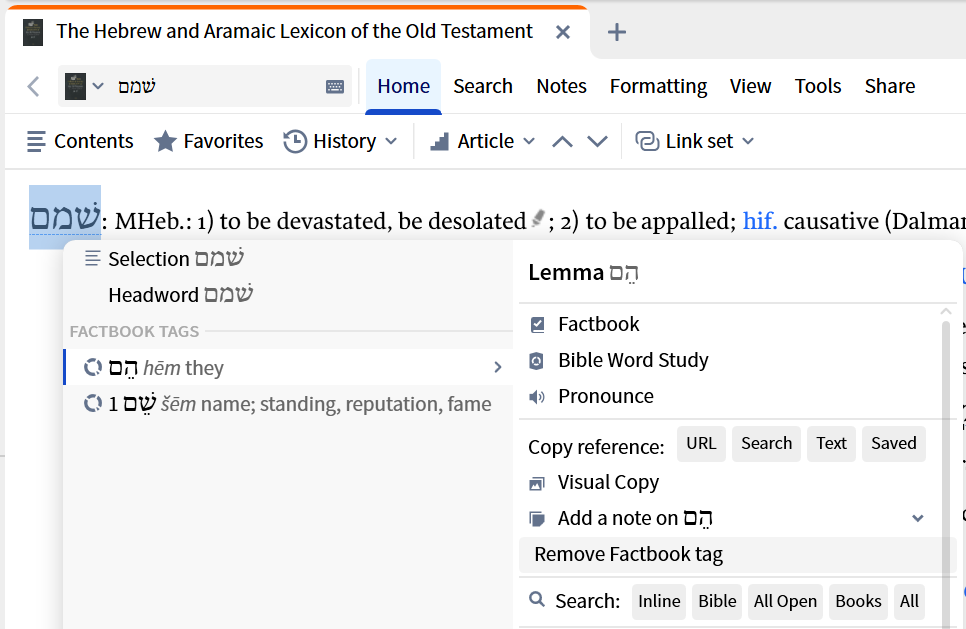Viewport: 966px width, 629px height.
Task: Open Bible Word Study
Action: pyautogui.click(x=633, y=360)
